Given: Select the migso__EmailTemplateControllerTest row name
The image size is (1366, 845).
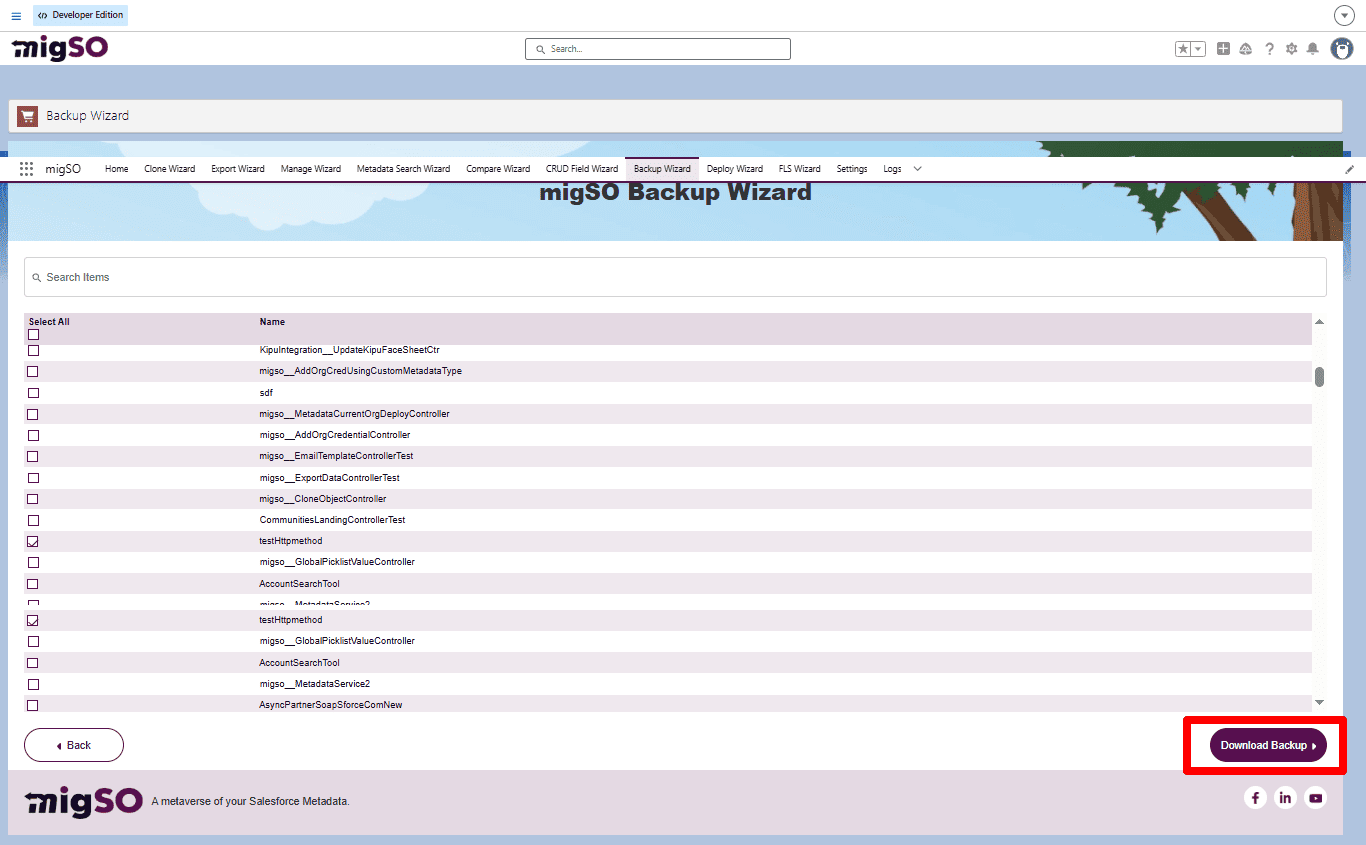Looking at the screenshot, I should [x=336, y=456].
